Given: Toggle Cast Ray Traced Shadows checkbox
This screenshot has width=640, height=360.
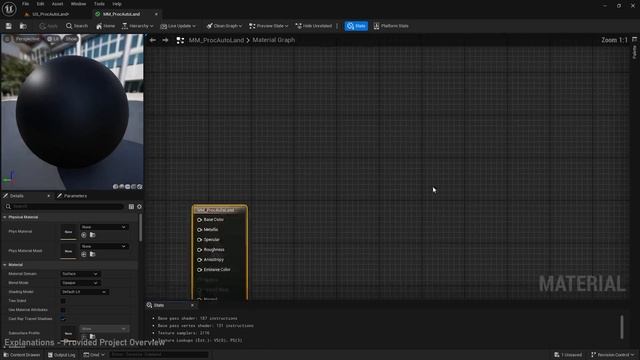Looking at the screenshot, I should pyautogui.click(x=63, y=319).
